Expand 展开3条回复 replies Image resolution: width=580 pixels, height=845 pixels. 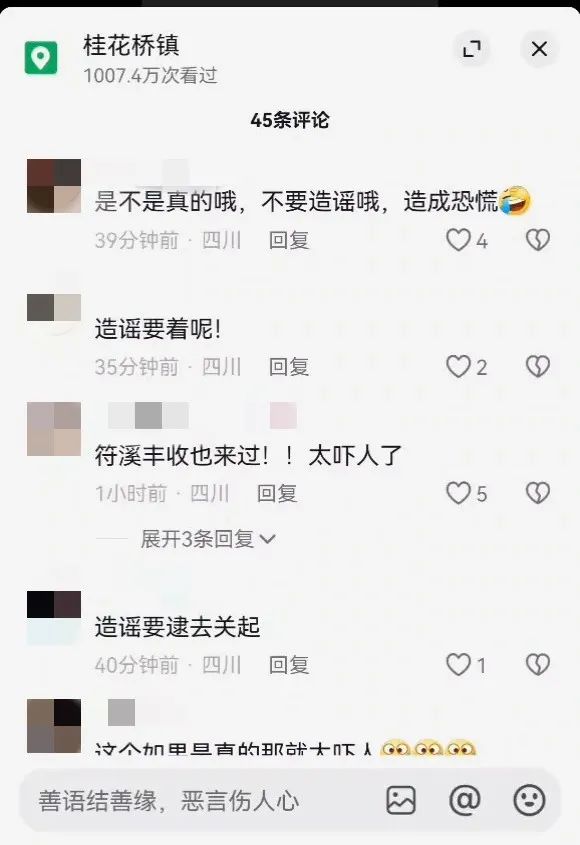click(208, 538)
